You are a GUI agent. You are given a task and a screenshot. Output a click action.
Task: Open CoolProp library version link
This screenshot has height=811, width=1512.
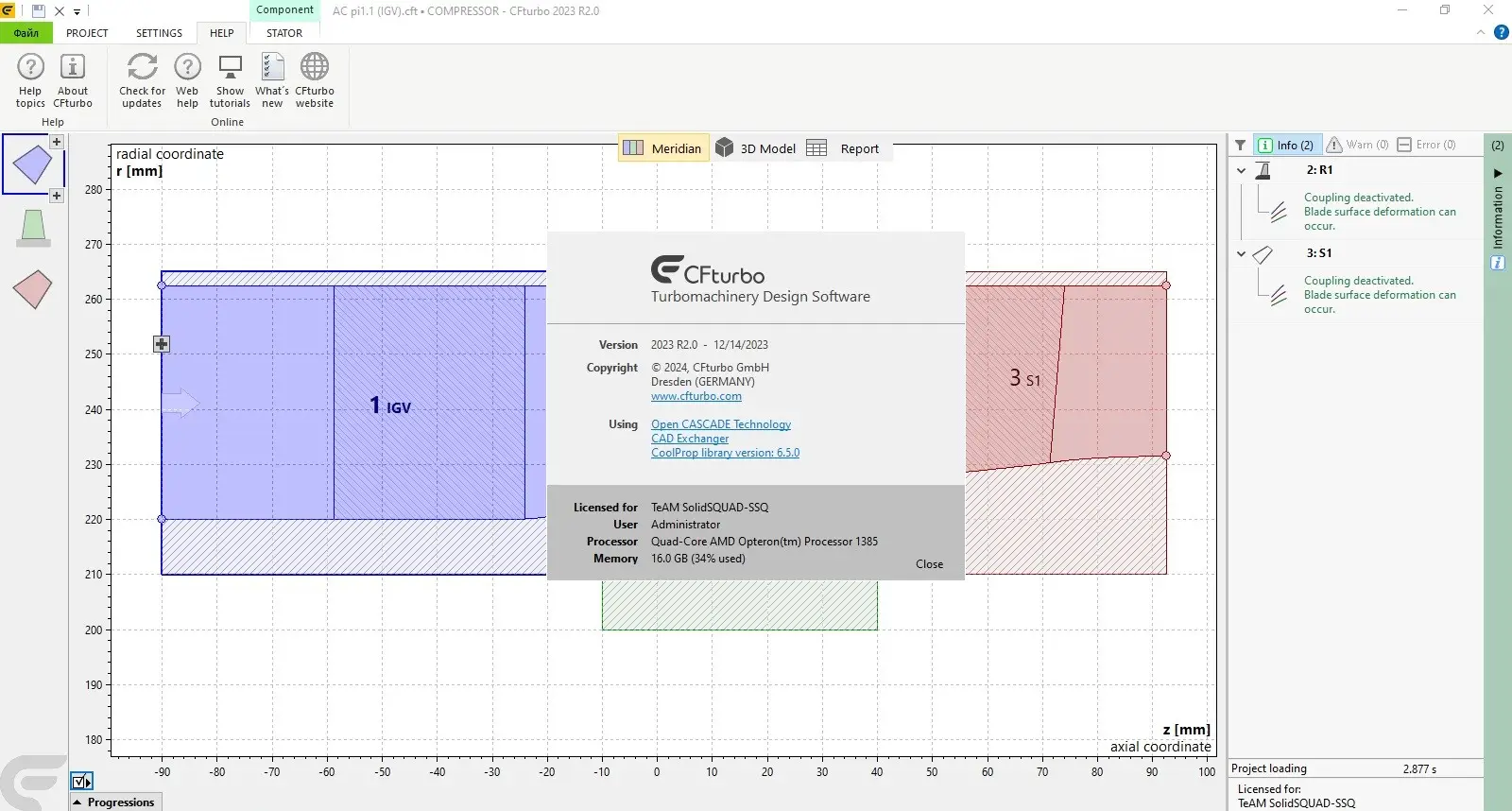pyautogui.click(x=725, y=453)
